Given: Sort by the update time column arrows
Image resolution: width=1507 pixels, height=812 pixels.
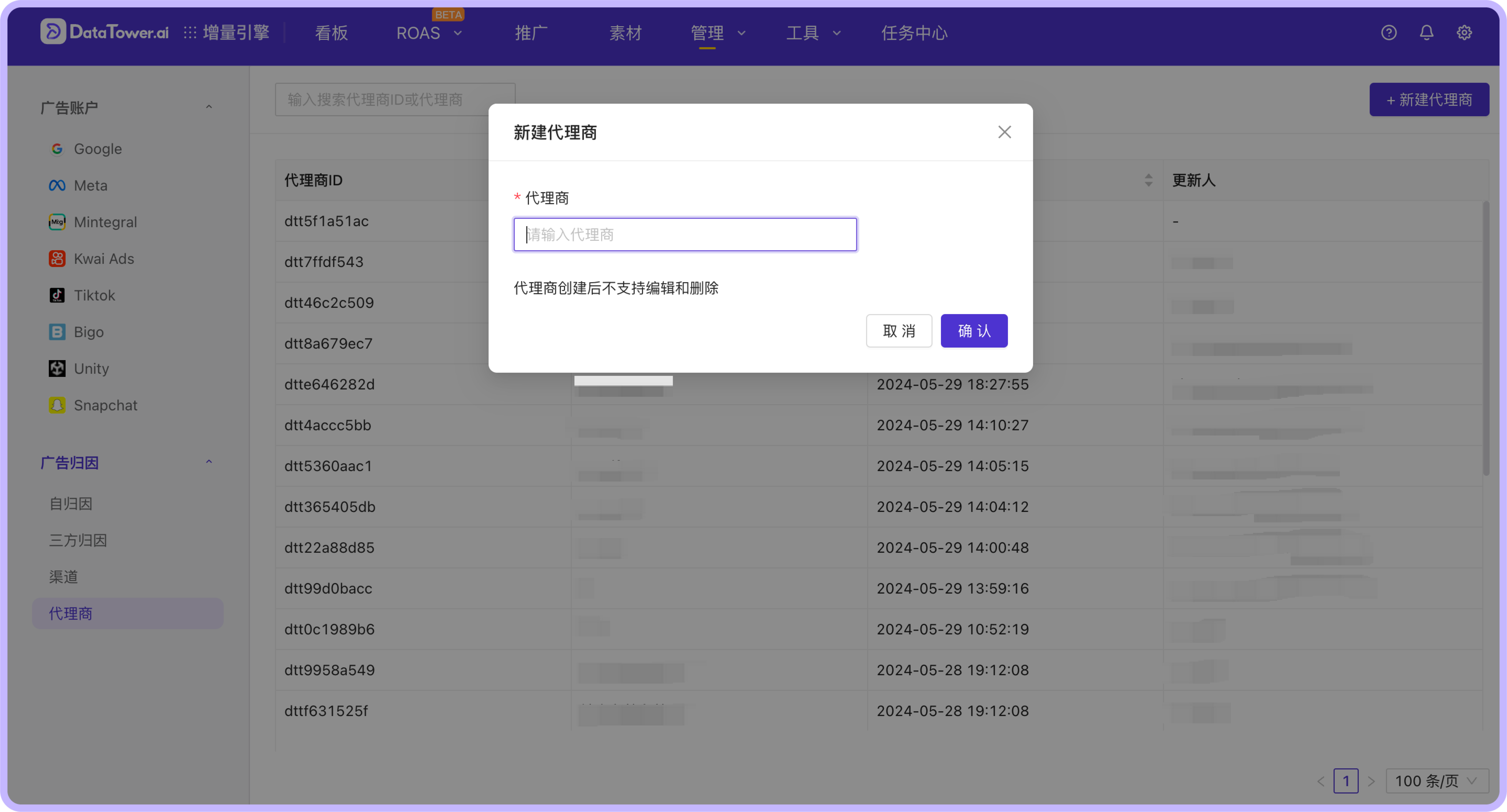Looking at the screenshot, I should tap(1148, 180).
